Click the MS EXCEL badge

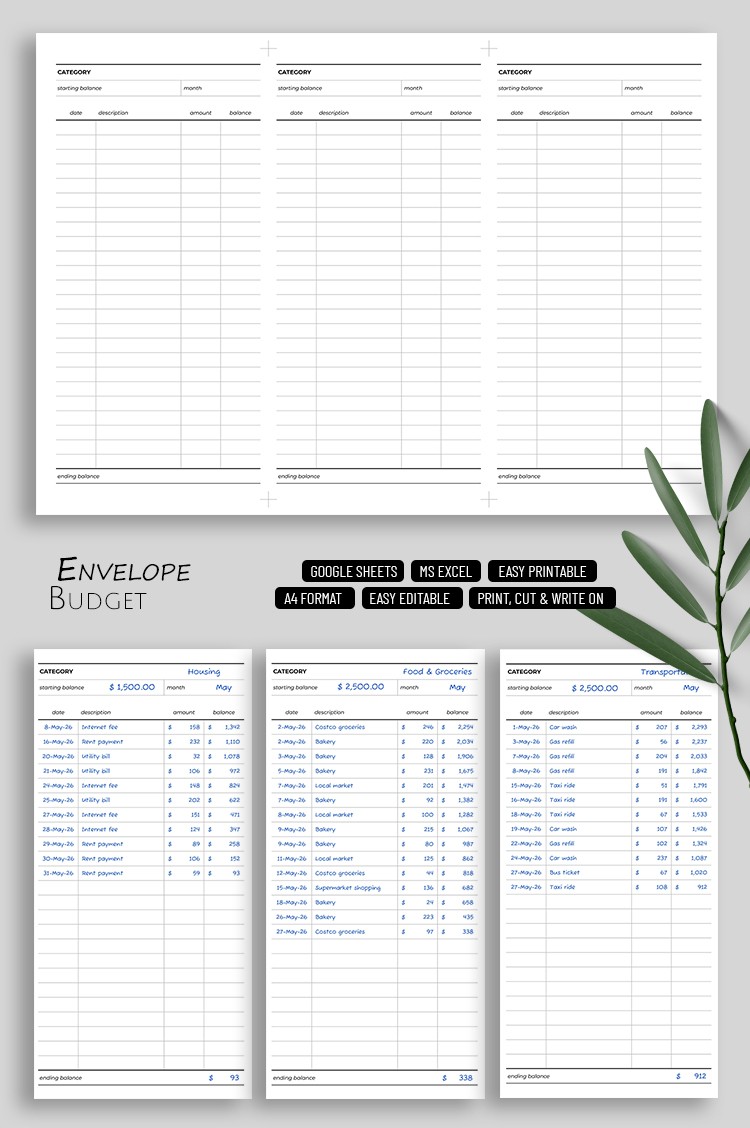446,571
